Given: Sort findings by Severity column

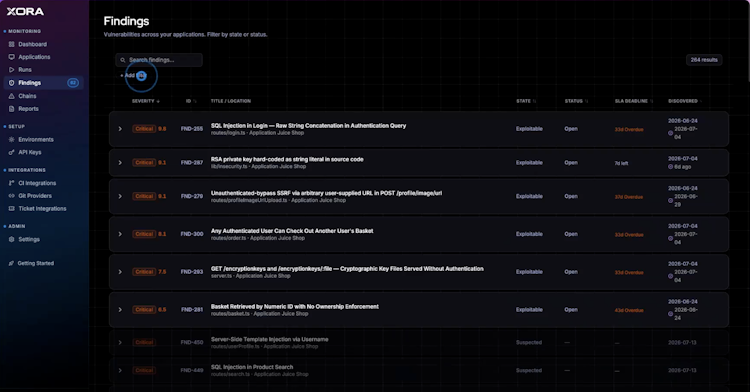Looking at the screenshot, I should pos(146,101).
